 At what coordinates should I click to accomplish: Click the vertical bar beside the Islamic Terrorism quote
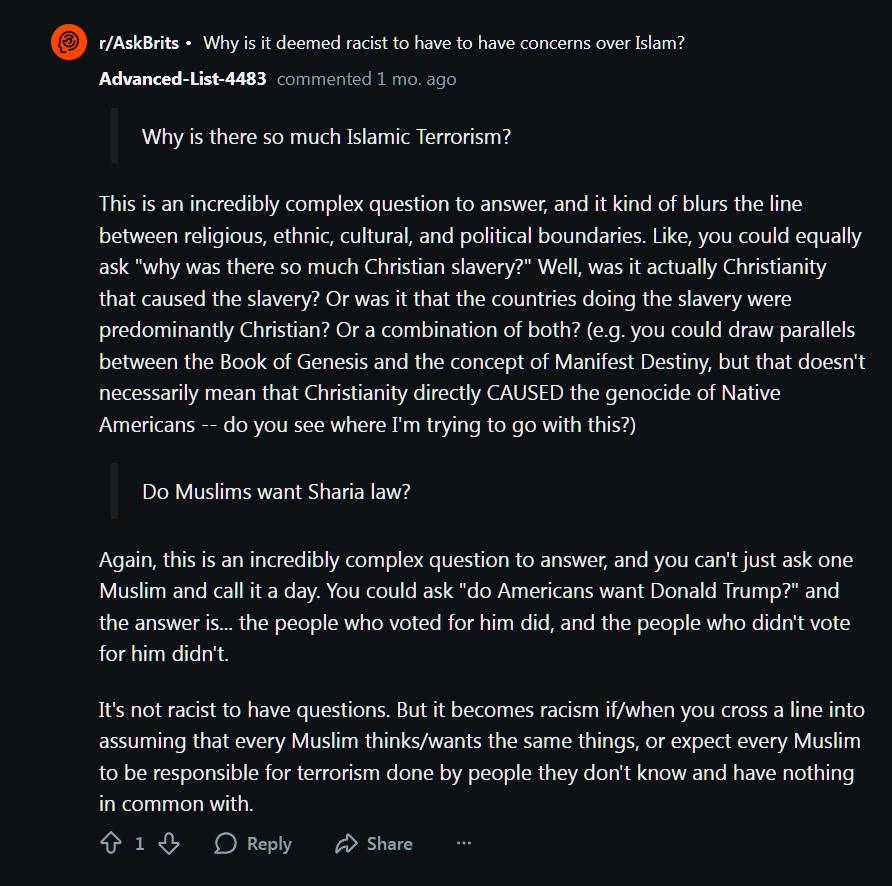coord(115,136)
